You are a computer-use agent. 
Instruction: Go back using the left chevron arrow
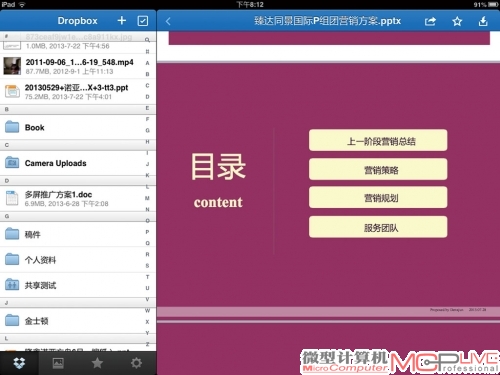tap(168, 21)
